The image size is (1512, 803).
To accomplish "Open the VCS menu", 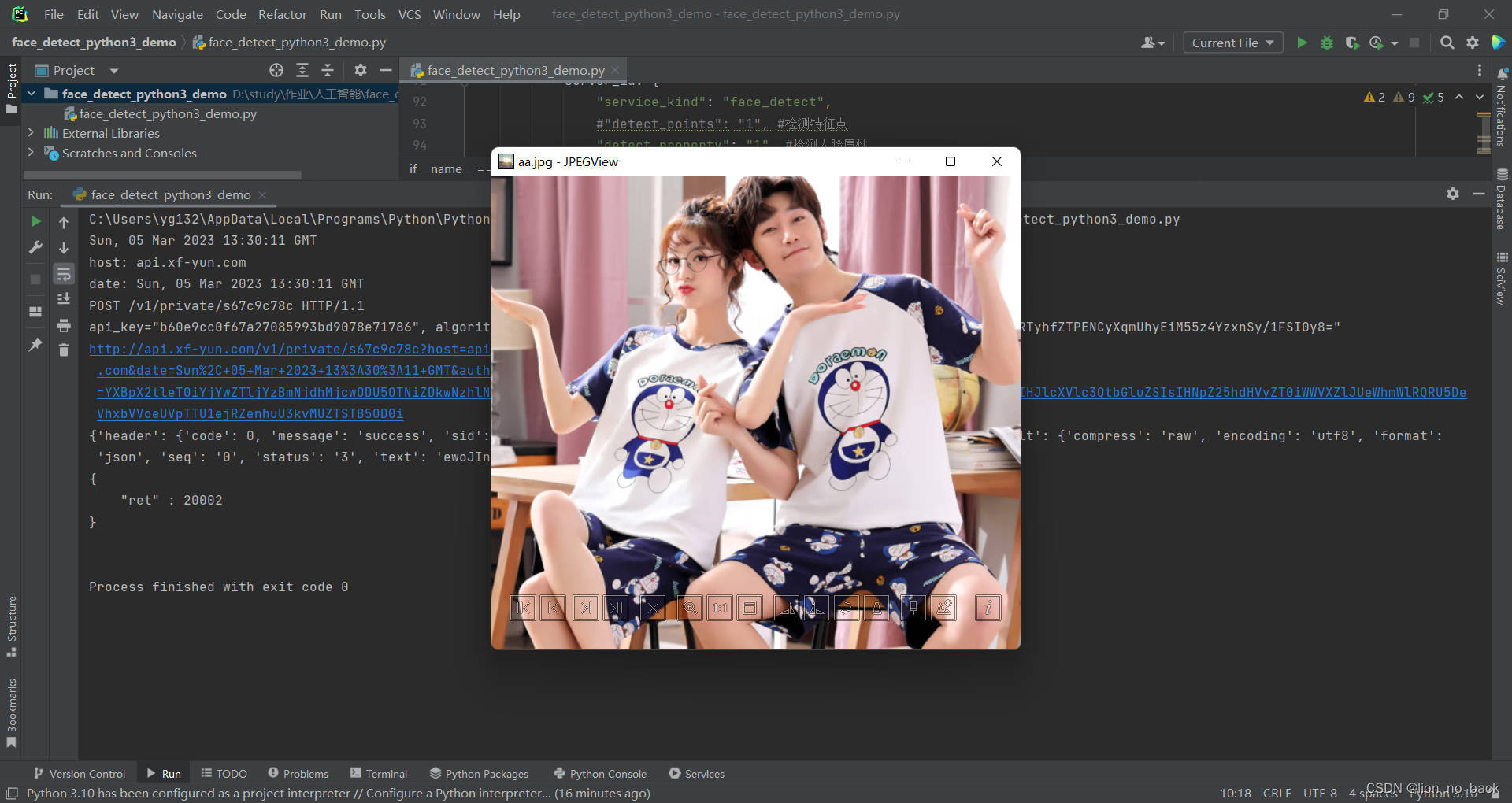I will point(409,14).
